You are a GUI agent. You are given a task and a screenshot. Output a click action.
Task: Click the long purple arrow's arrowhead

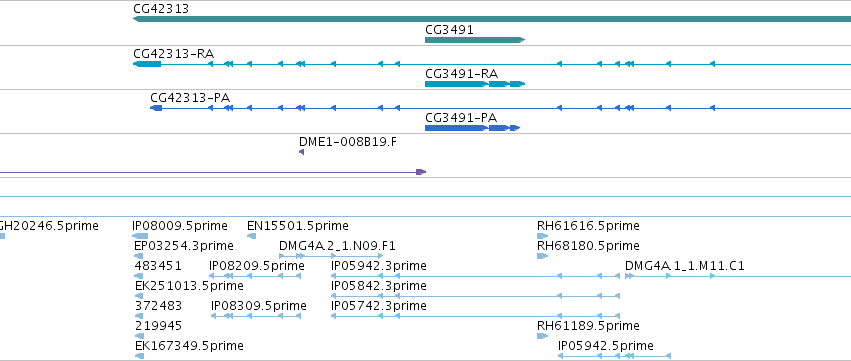pos(421,172)
